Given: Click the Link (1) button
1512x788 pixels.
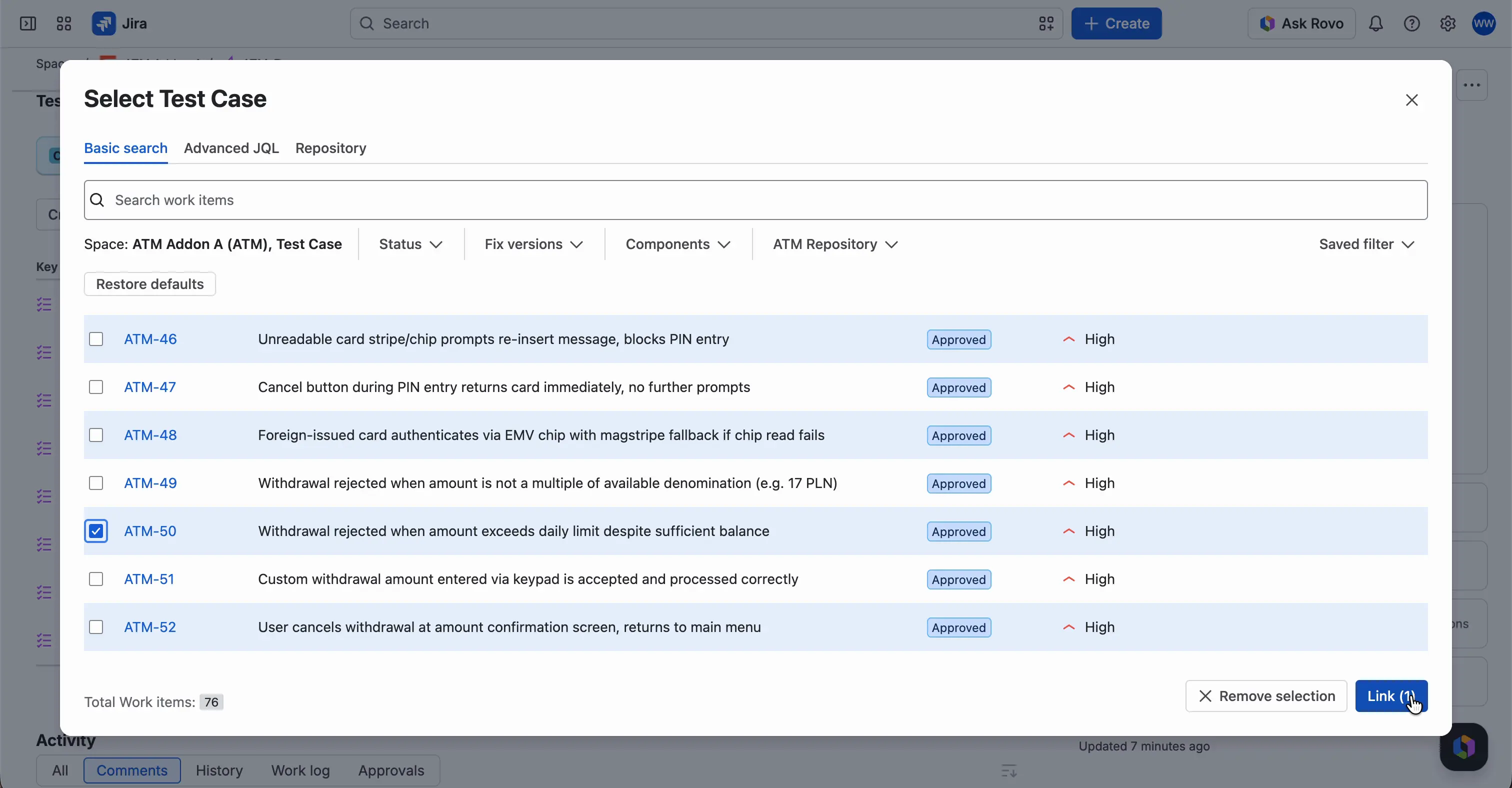Looking at the screenshot, I should pos(1391,696).
